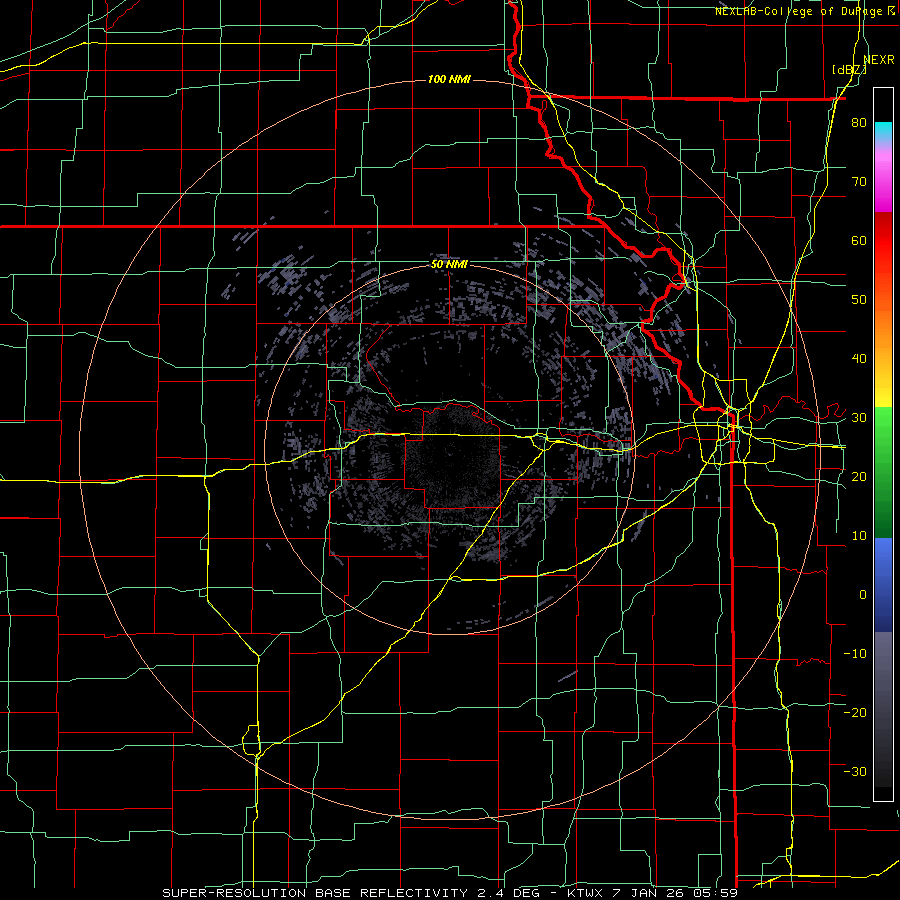Click the 10 value on reflectivity scale
900x900 pixels.
(859, 536)
